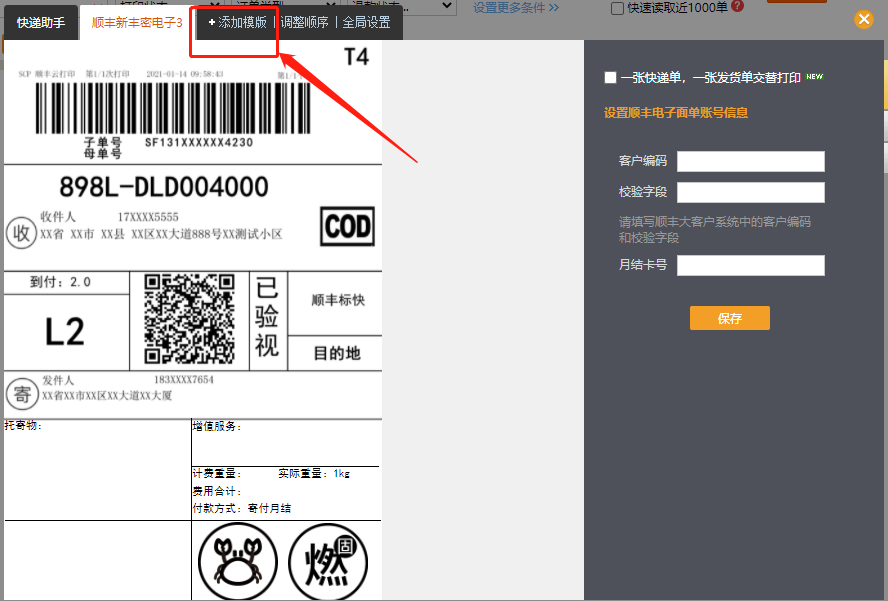Viewport: 888px width, 601px height.
Task: Switch to the 快递助手 tab
Action: [41, 22]
